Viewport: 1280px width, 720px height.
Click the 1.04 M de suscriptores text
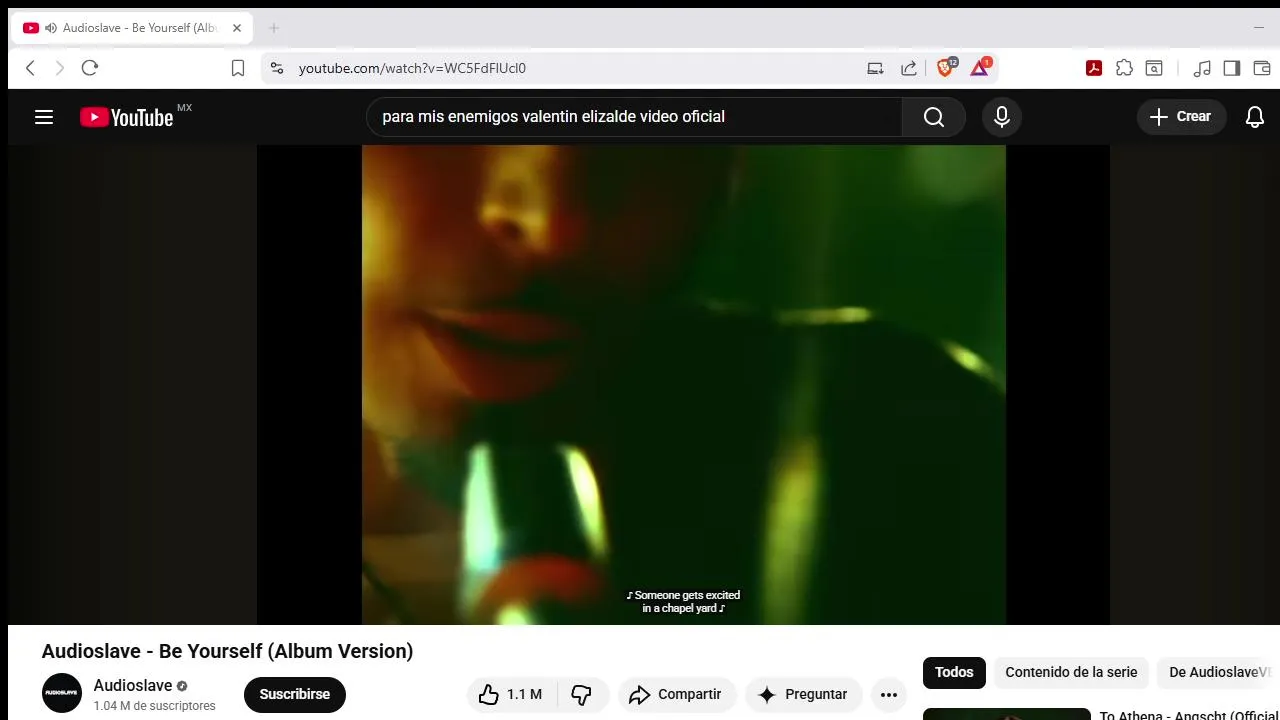pos(154,706)
